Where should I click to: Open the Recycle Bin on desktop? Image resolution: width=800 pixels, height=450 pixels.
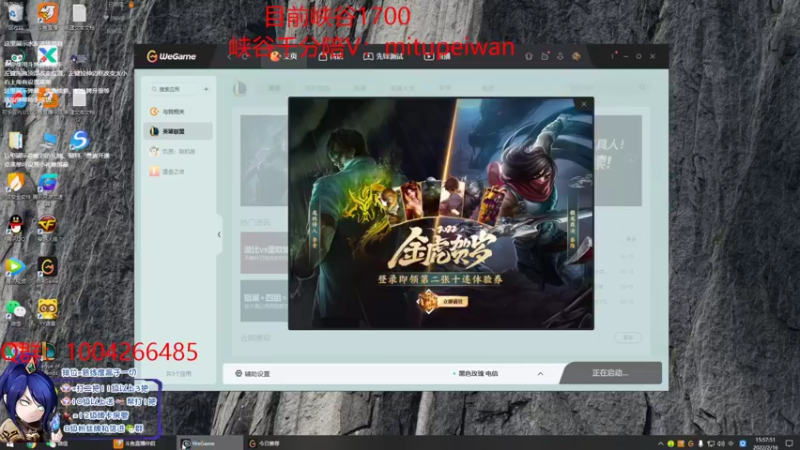point(15,14)
